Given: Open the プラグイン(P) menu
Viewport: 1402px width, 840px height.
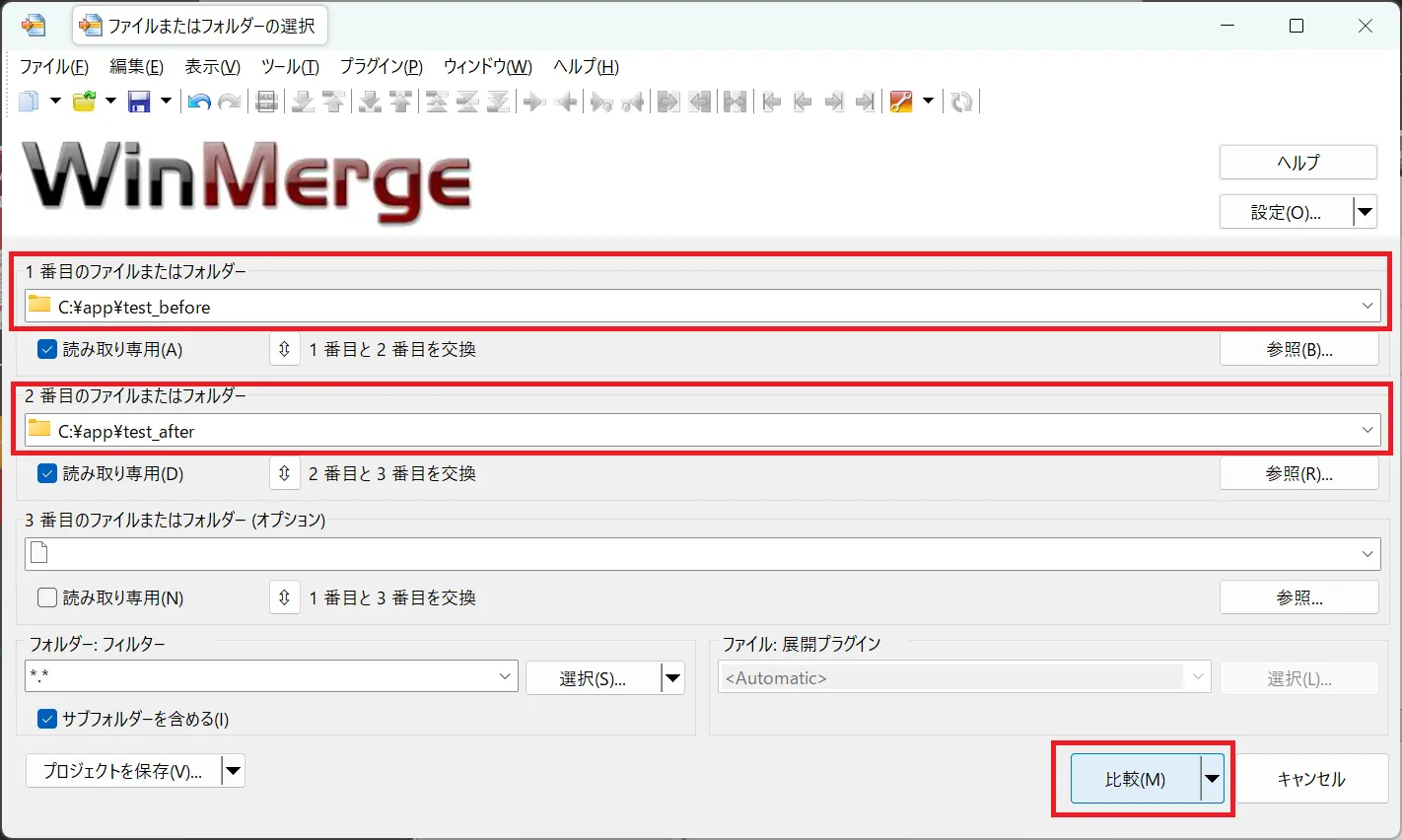Looking at the screenshot, I should tap(382, 67).
